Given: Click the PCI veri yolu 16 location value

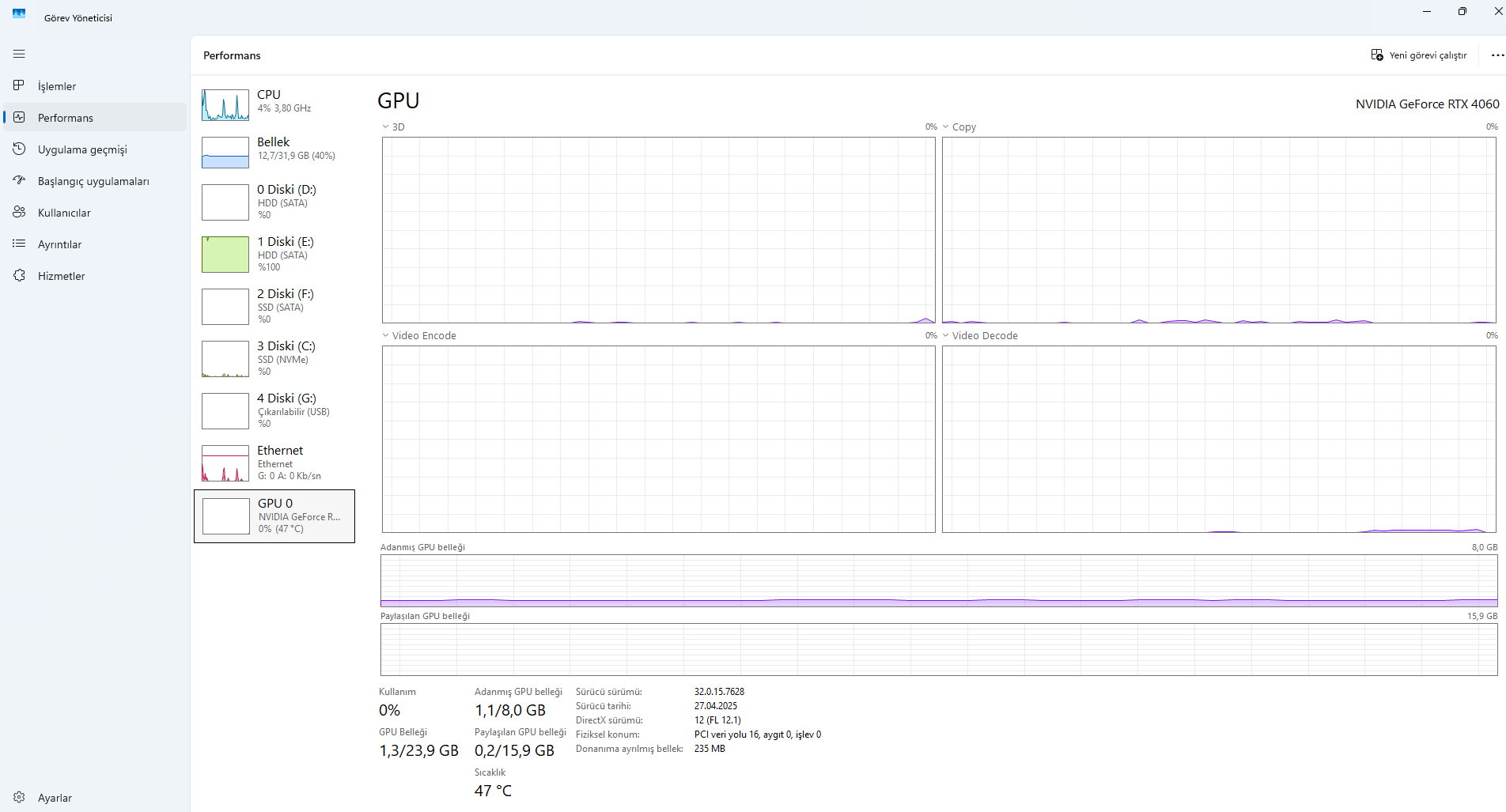Looking at the screenshot, I should 758,734.
